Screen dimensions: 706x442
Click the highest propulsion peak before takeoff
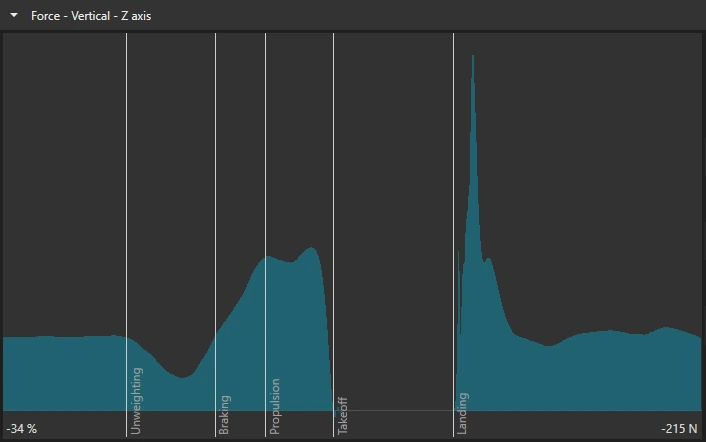[311, 248]
